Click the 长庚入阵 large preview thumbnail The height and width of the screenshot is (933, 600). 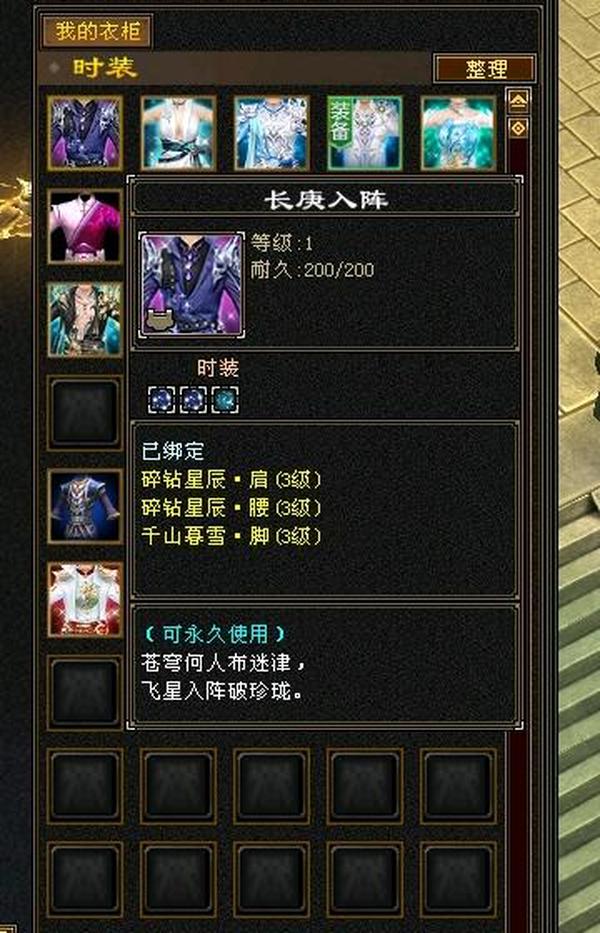[192, 284]
